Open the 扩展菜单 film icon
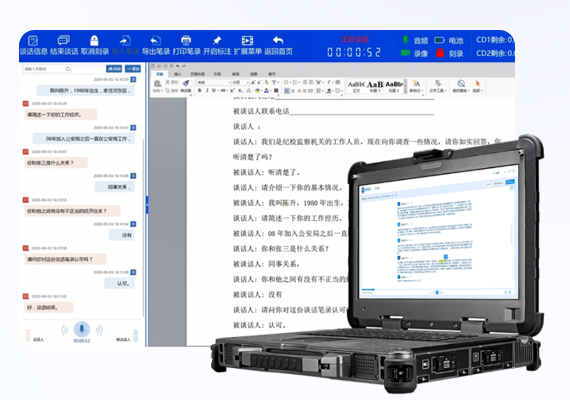The height and width of the screenshot is (400, 570). [x=248, y=40]
